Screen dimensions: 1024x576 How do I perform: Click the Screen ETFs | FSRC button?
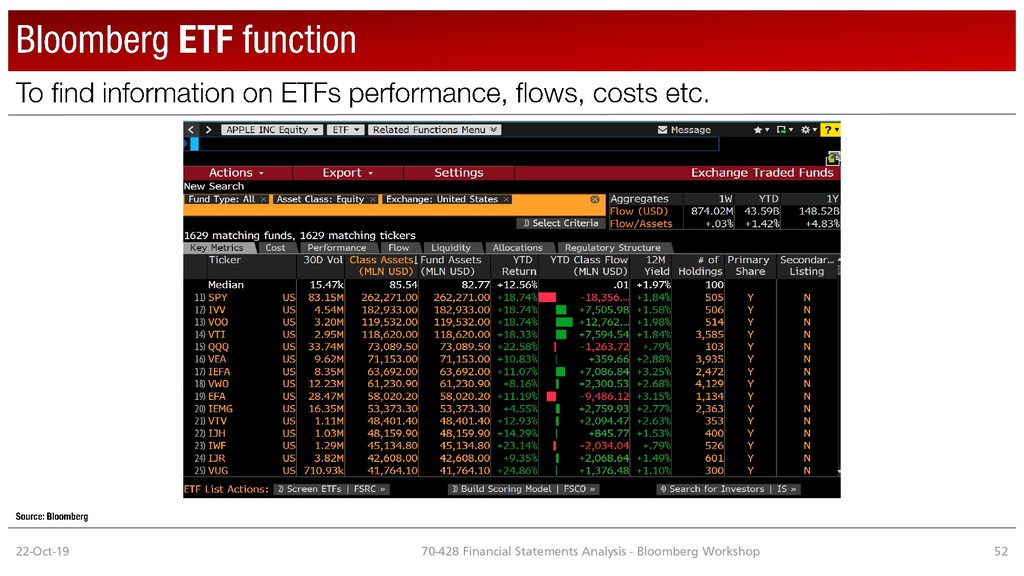[x=331, y=489]
